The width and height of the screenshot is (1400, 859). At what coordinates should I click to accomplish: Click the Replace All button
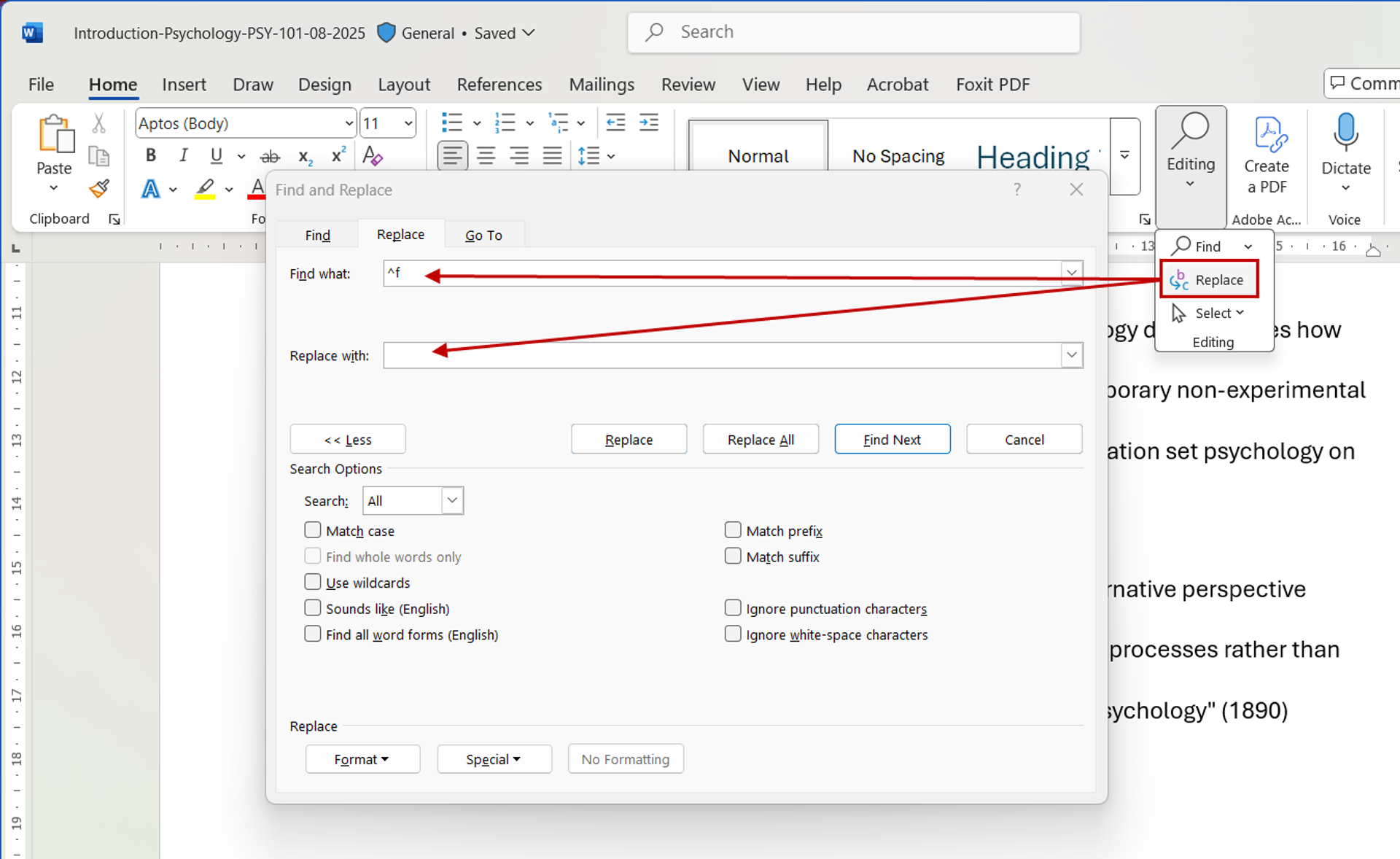pyautogui.click(x=761, y=439)
